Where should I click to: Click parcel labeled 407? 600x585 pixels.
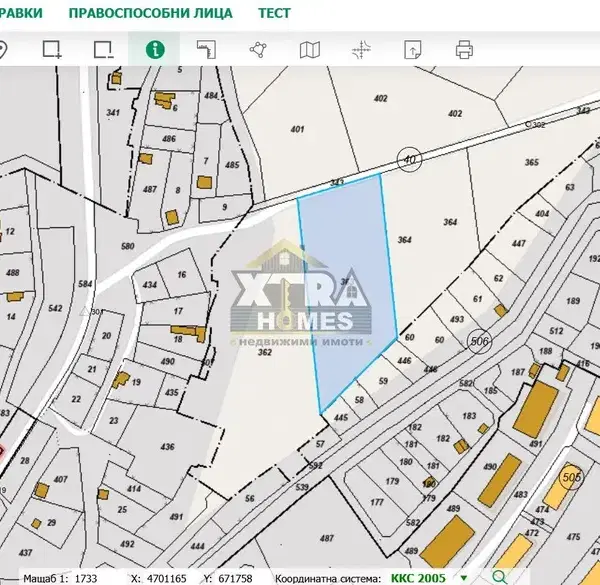60,479
